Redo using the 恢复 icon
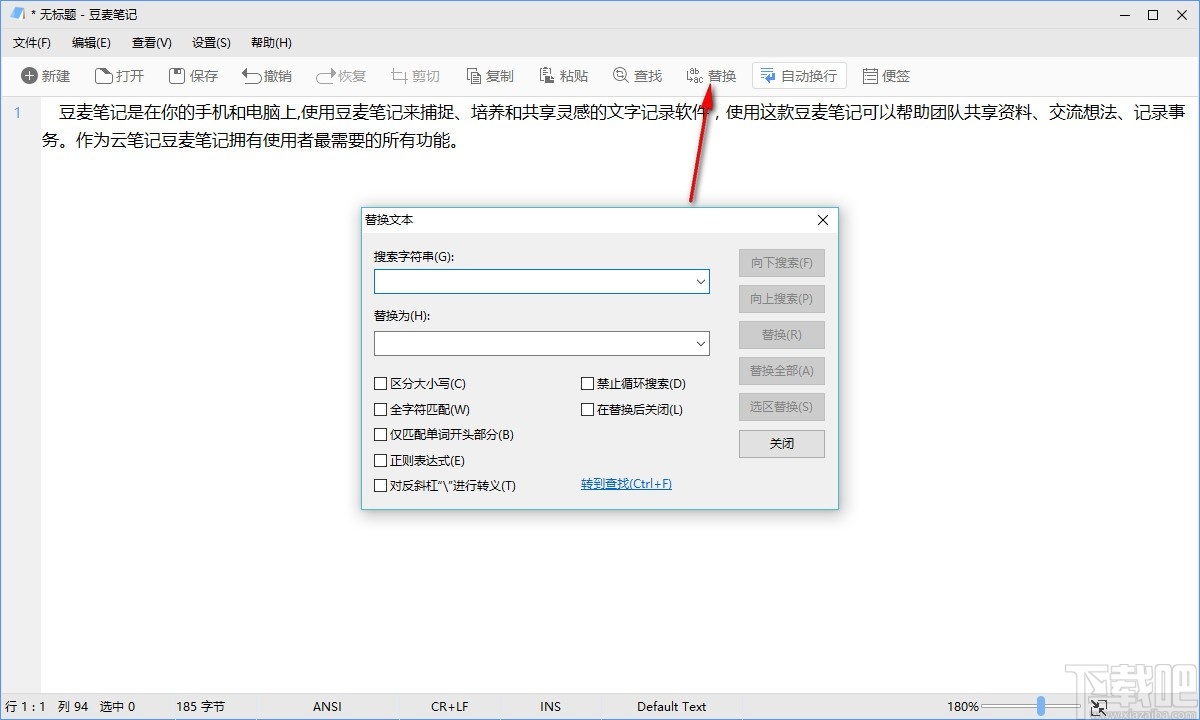The image size is (1200, 720). (340, 75)
